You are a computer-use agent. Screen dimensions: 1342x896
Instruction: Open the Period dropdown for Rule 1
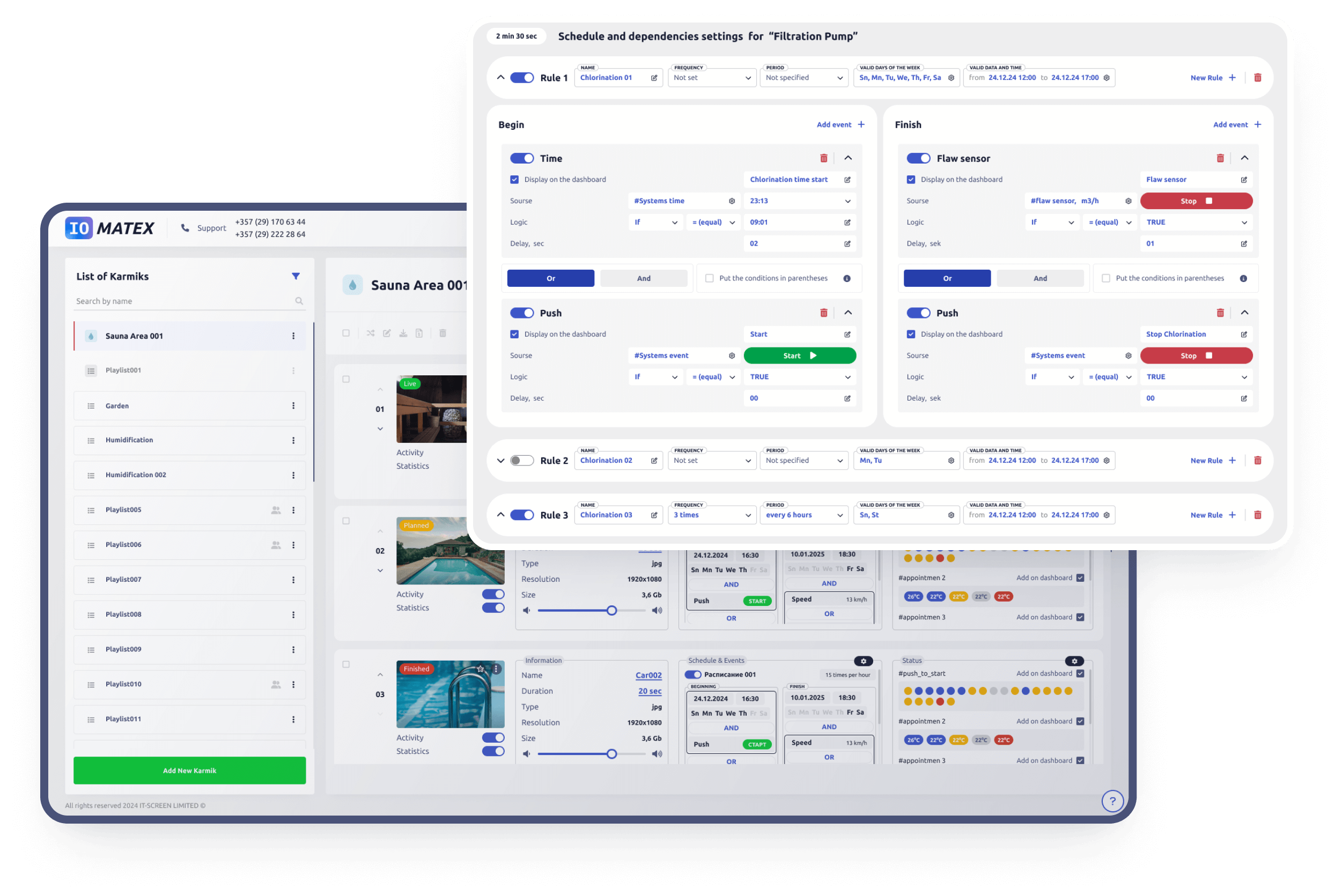click(803, 78)
